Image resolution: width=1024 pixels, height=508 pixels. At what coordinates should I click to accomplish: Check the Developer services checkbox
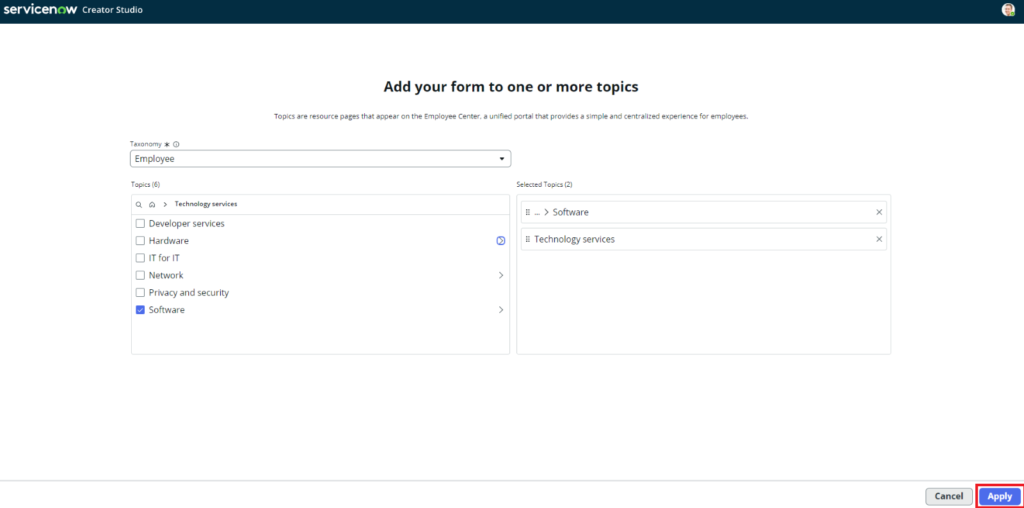click(141, 224)
